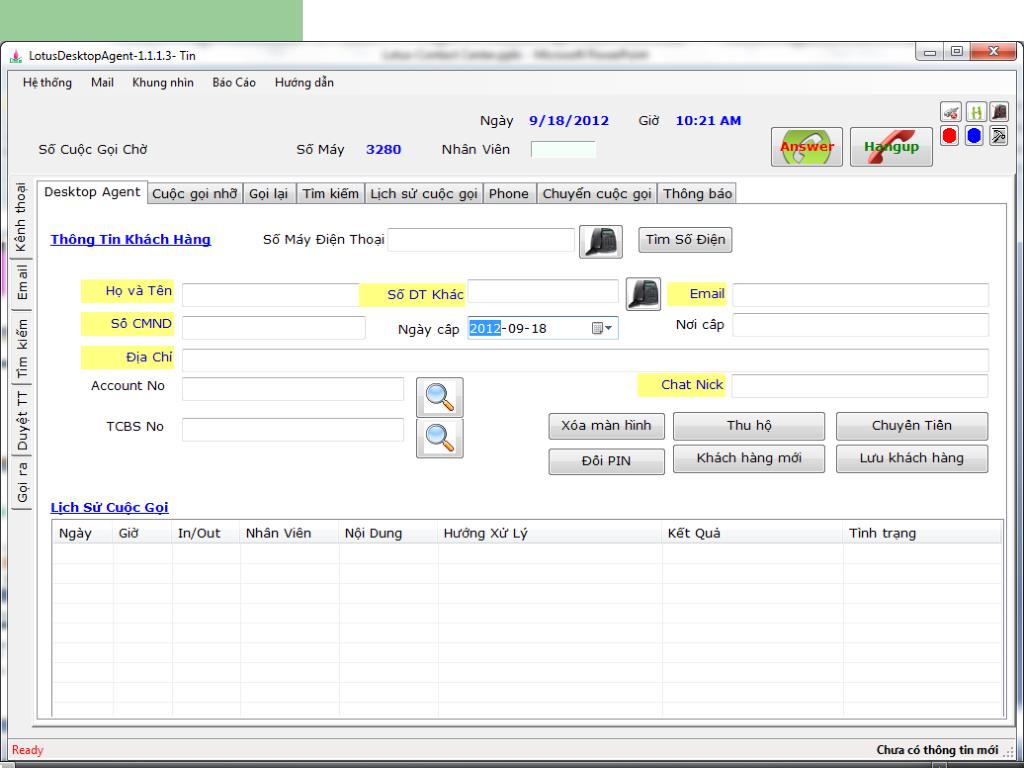1024x768 pixels.
Task: Select the Kênh thoại vertical side tab
Action: (22, 217)
